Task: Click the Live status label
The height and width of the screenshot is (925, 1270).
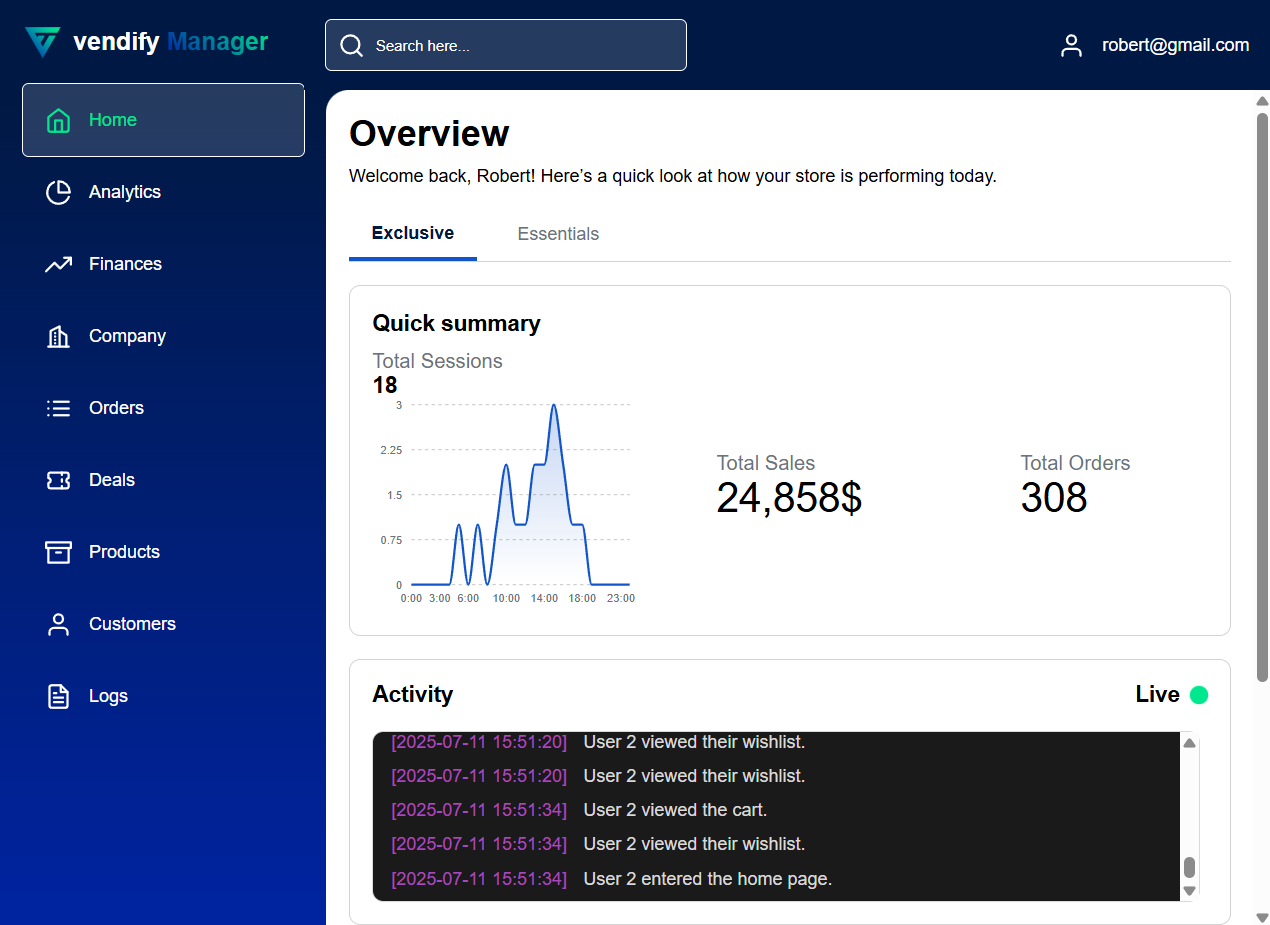Action: [1157, 695]
